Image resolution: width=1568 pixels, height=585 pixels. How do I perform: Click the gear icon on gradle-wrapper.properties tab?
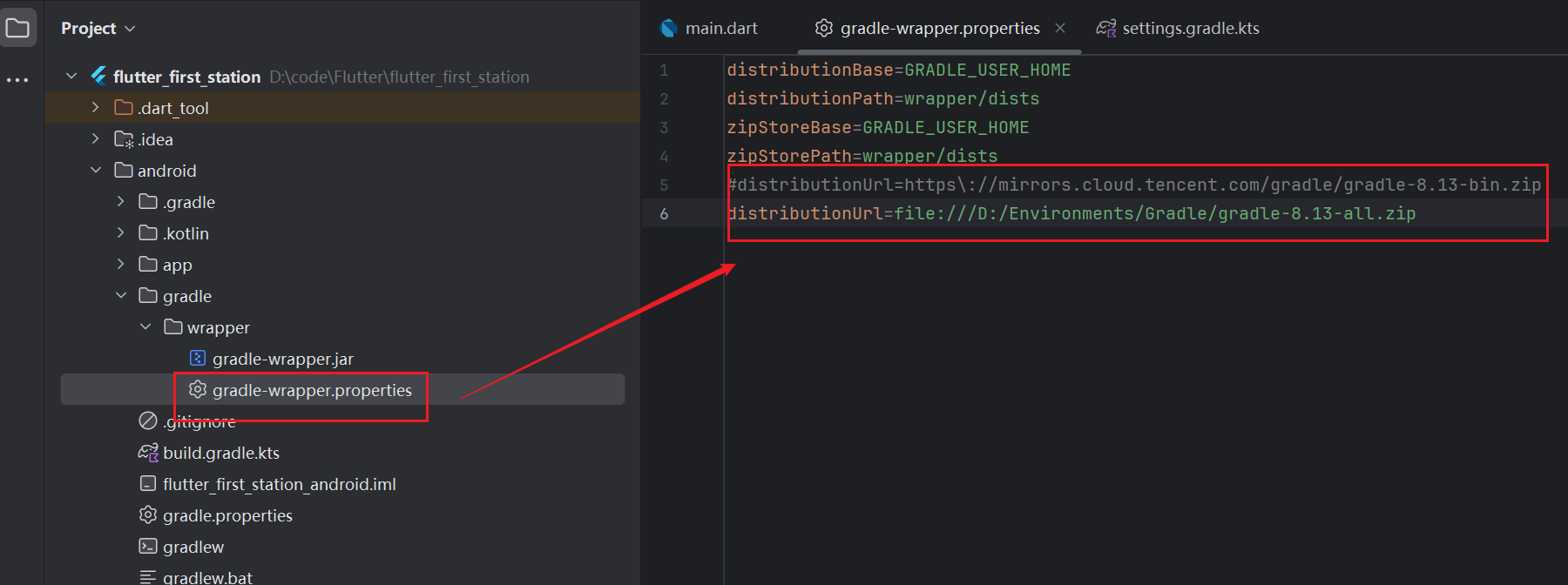[824, 28]
